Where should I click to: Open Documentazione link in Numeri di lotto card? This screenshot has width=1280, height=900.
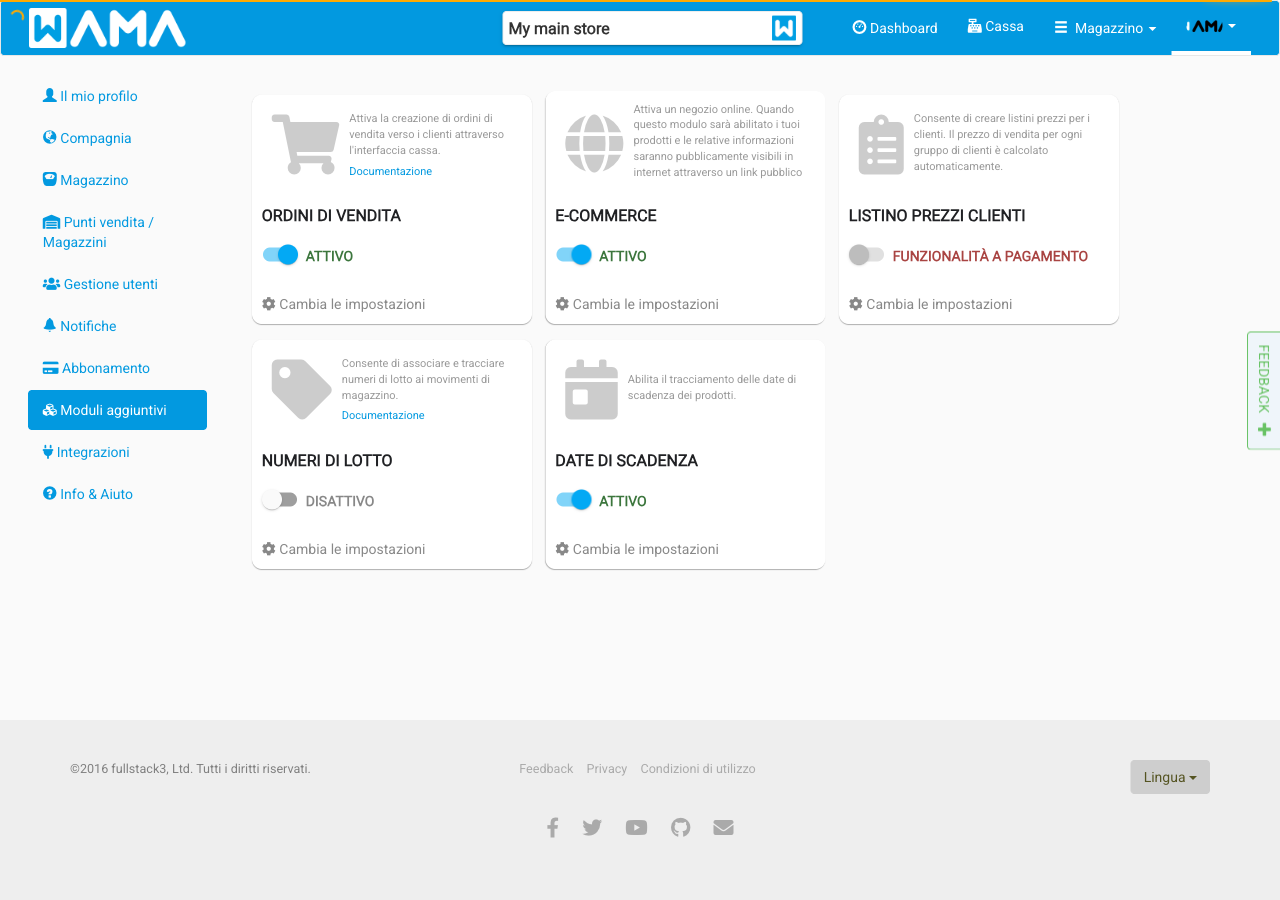click(383, 415)
